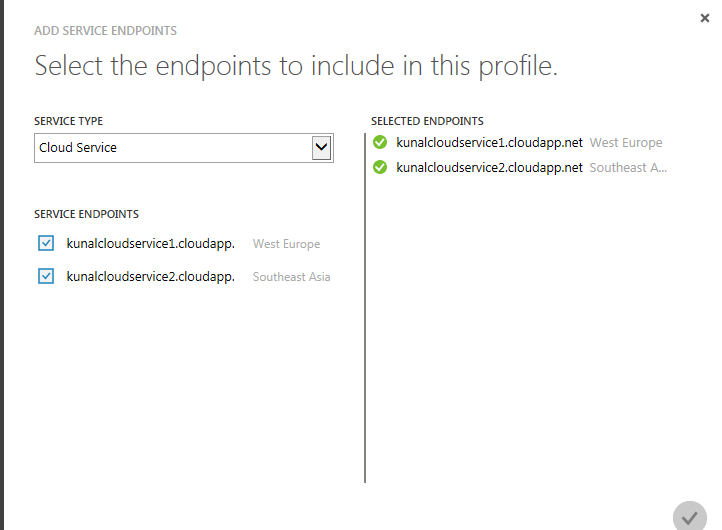Click the truncated Southeast A... region text
Image resolution: width=722 pixels, height=530 pixels.
click(x=628, y=168)
